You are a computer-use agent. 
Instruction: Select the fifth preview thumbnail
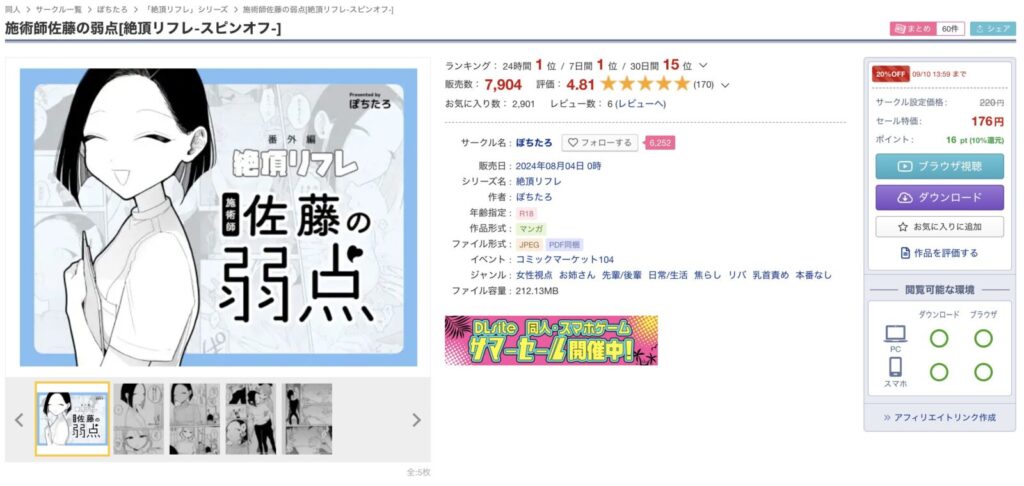(x=308, y=419)
